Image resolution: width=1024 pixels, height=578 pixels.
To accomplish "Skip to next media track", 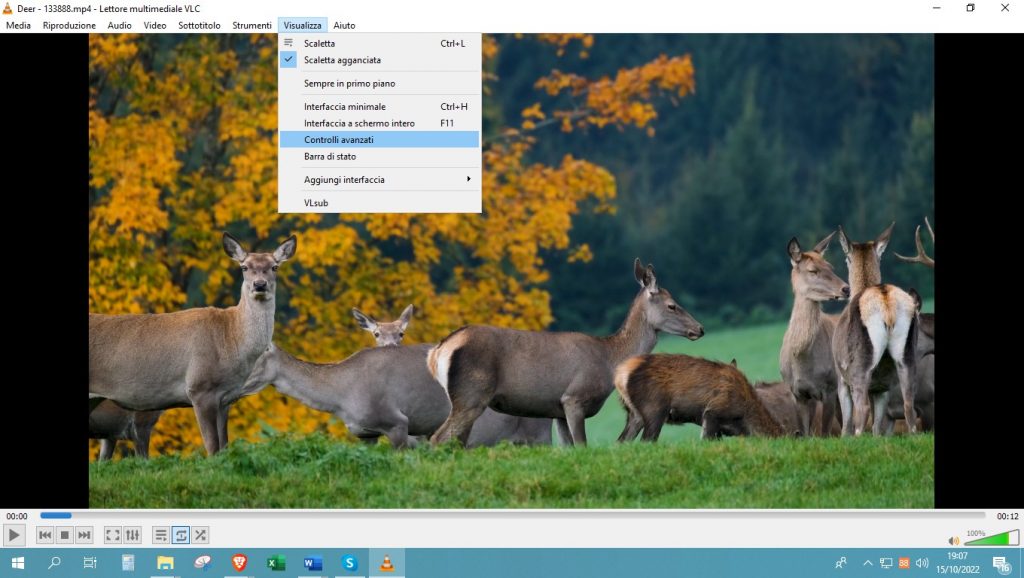I will [84, 535].
